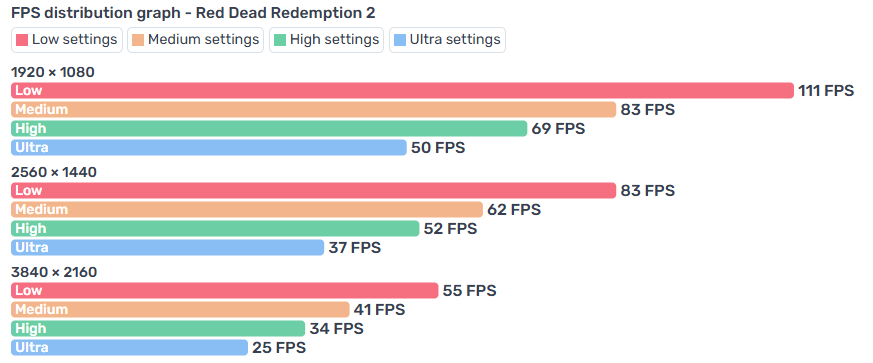The height and width of the screenshot is (363, 873).
Task: Click the blue Ultra settings color swatch
Action: [x=400, y=40]
